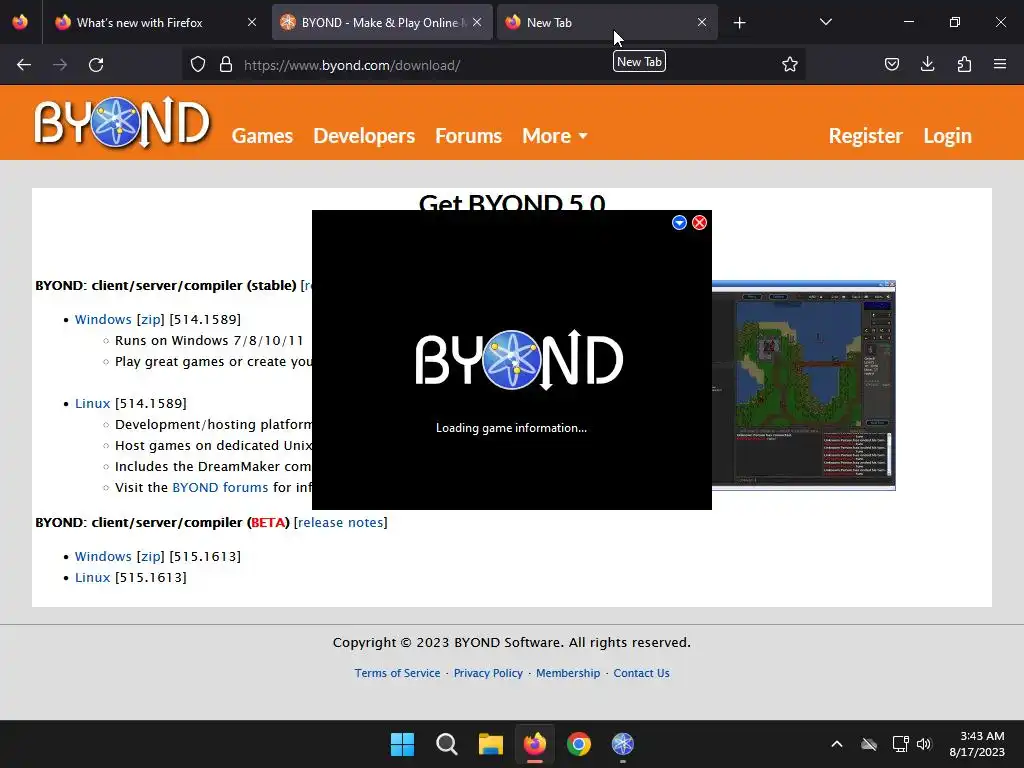Open a new browser tab with plus button
Viewport: 1024px width, 768px height.
[x=739, y=23]
